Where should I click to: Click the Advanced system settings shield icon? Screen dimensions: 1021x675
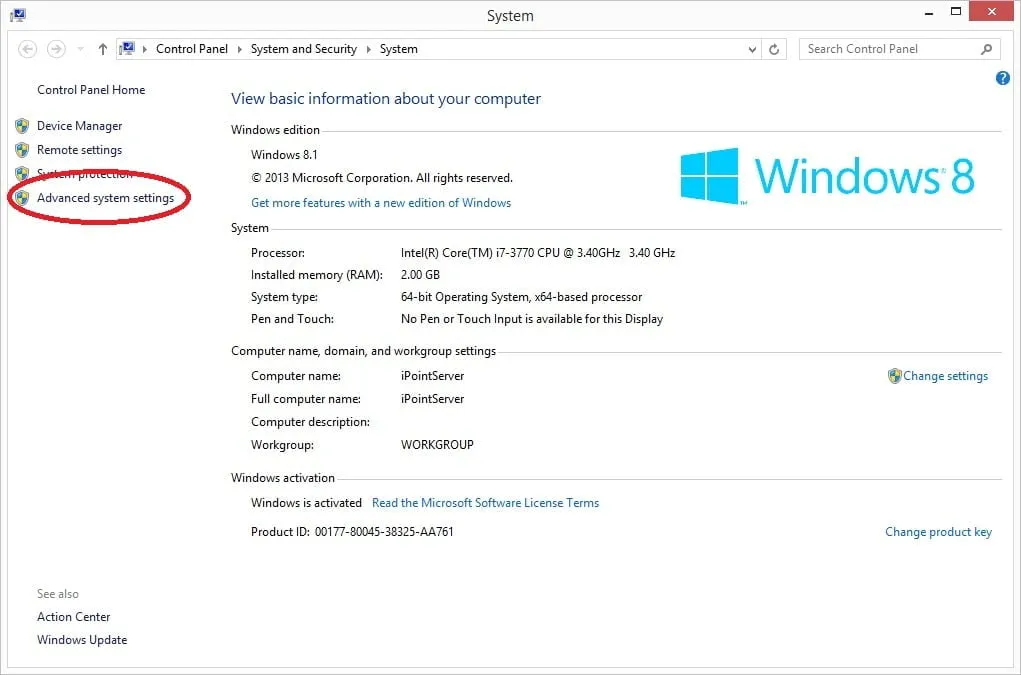tap(22, 198)
